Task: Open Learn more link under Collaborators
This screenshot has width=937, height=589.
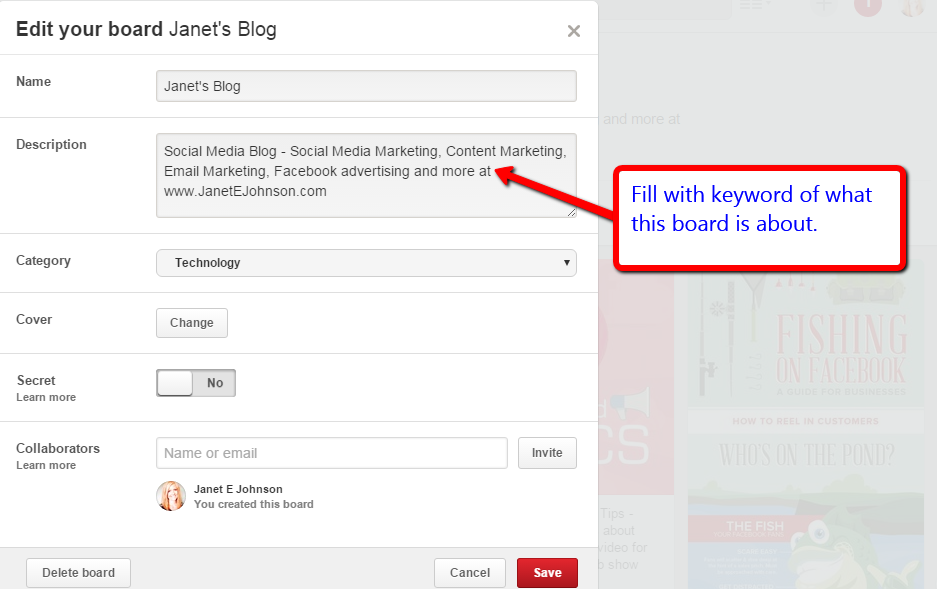Action: click(46, 466)
